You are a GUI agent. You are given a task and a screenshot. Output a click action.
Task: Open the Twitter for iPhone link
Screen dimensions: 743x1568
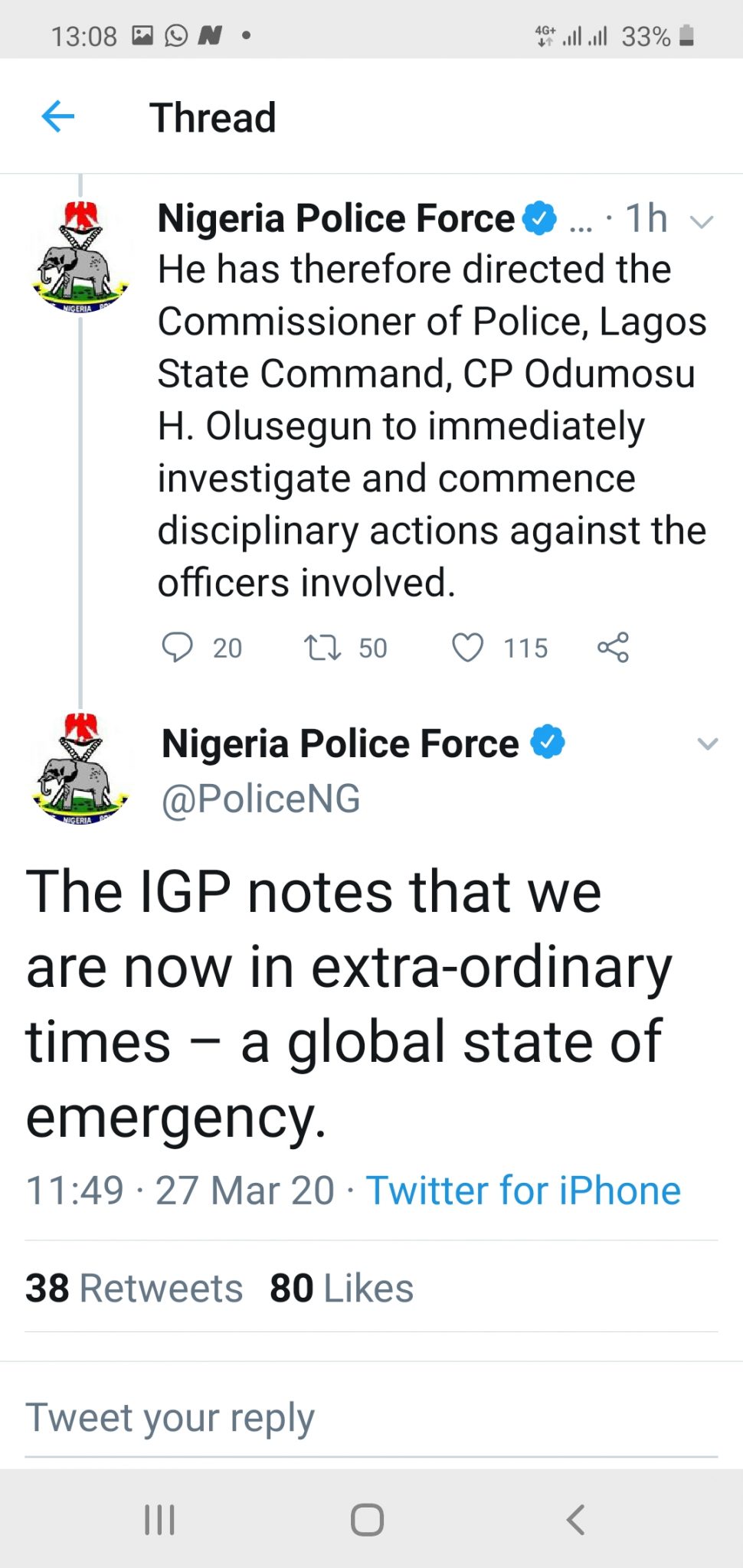(523, 1191)
